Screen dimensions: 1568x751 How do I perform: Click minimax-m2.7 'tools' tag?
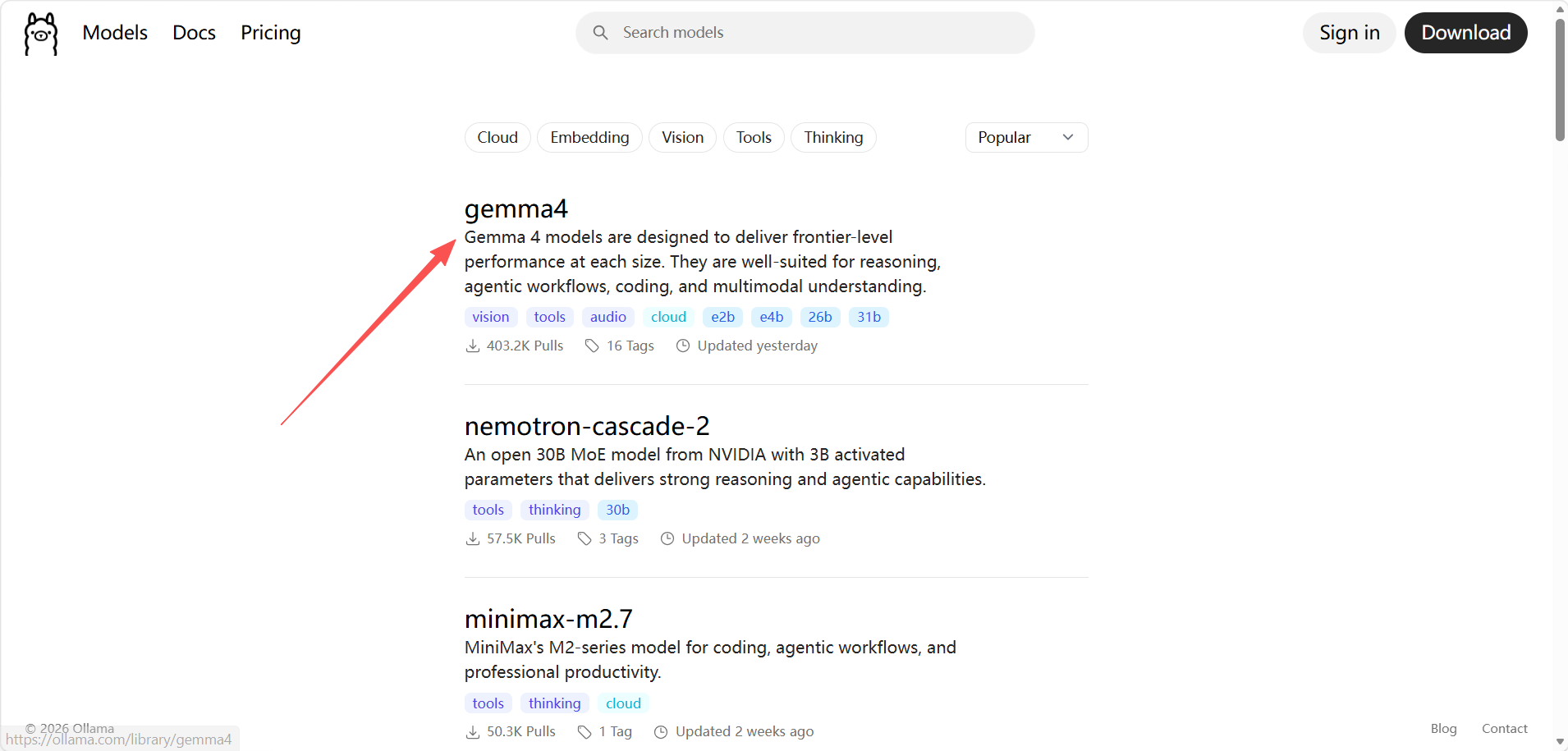(488, 703)
